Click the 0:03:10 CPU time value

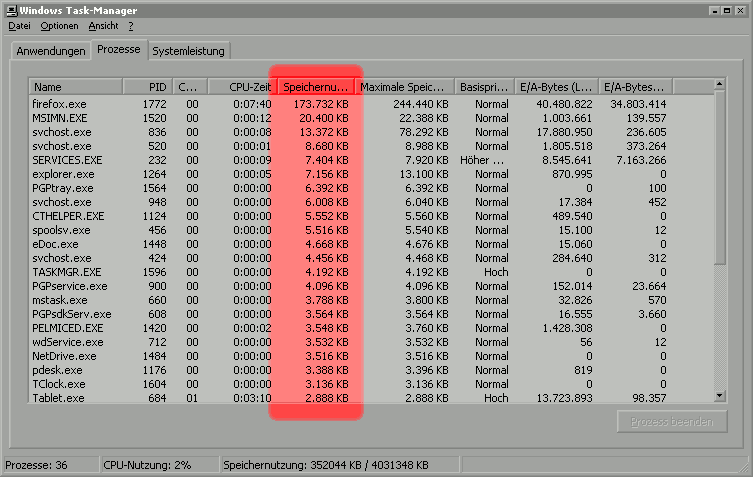pos(252,398)
